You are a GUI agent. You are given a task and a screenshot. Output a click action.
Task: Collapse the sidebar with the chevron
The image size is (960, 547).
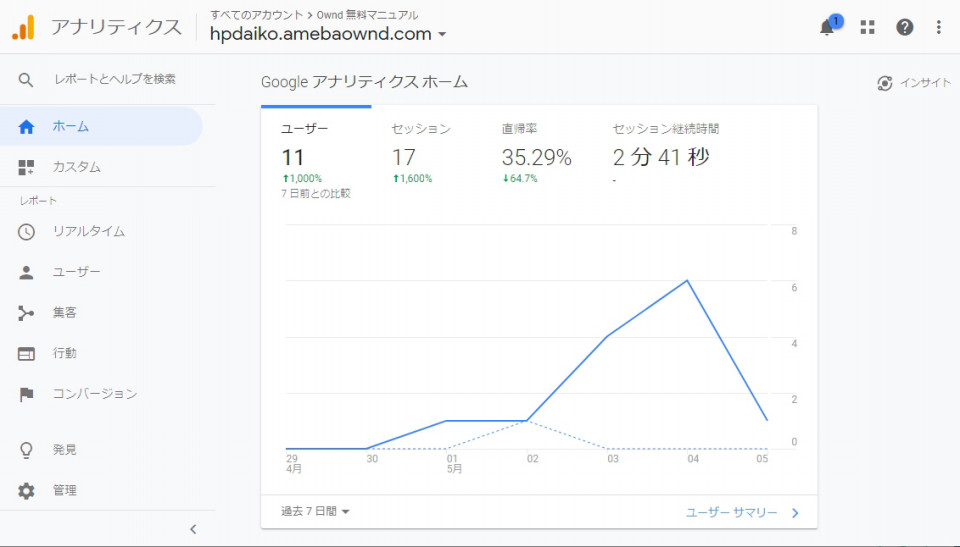[193, 529]
